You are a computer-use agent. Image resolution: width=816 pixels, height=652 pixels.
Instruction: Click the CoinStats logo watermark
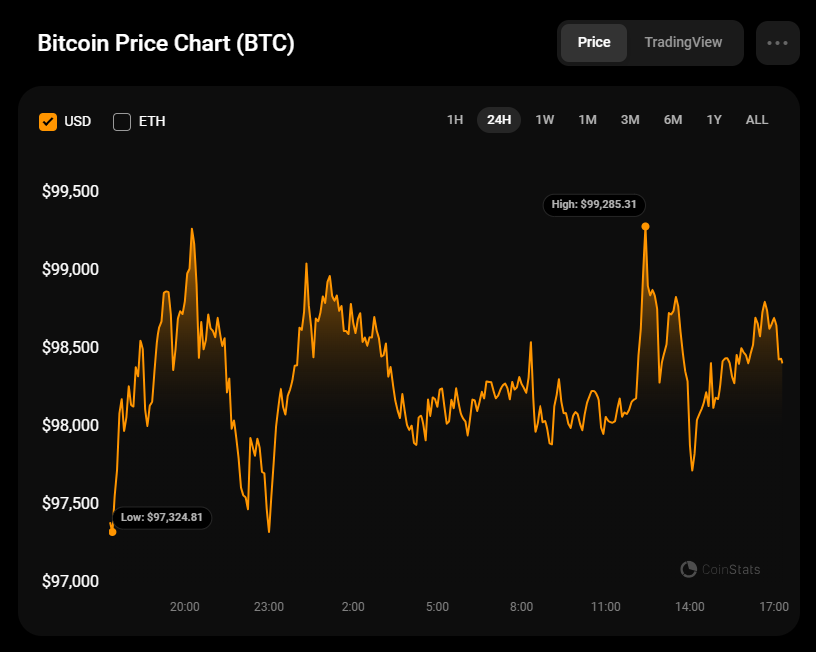click(x=720, y=569)
